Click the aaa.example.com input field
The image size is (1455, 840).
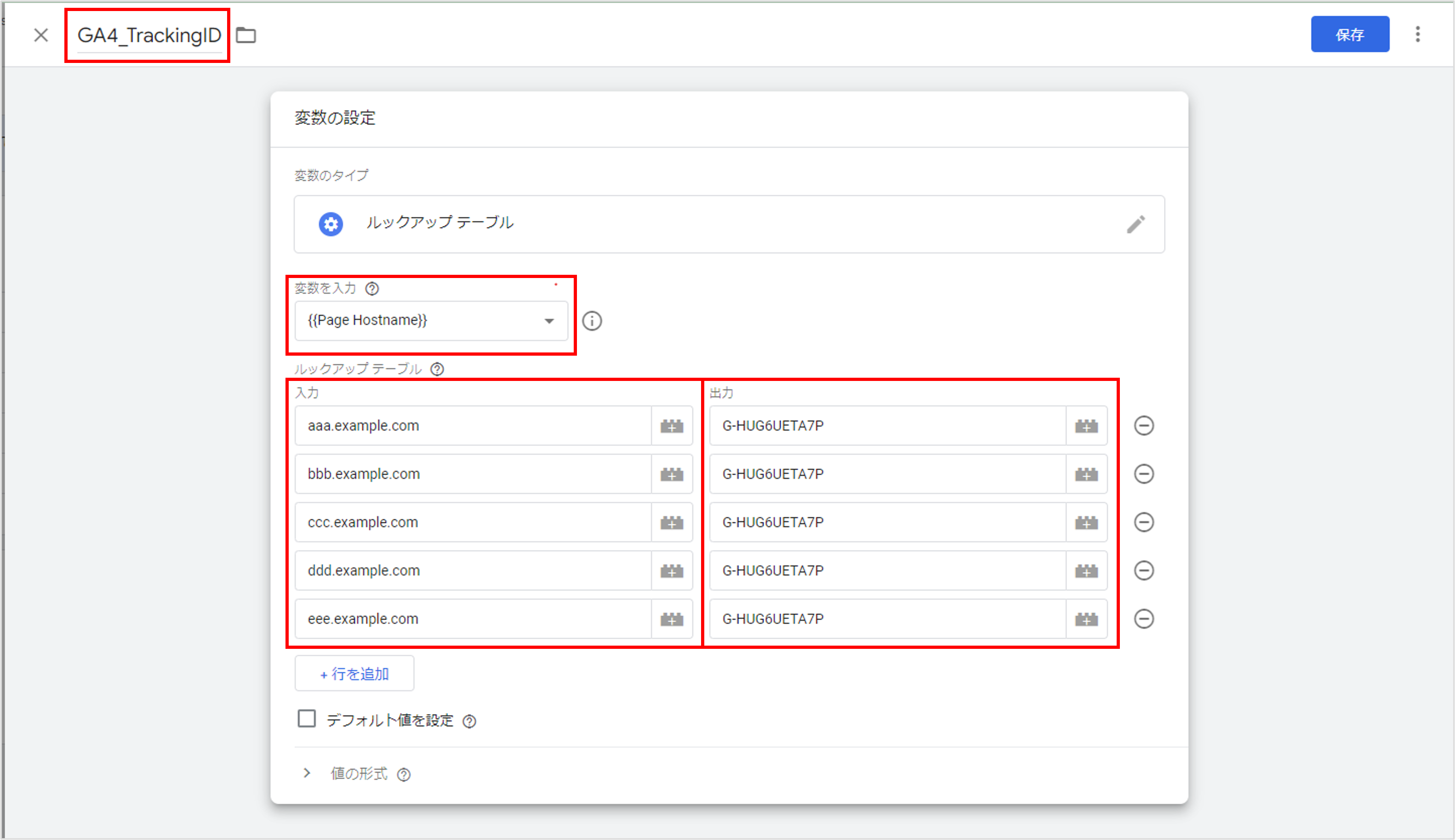click(x=473, y=426)
